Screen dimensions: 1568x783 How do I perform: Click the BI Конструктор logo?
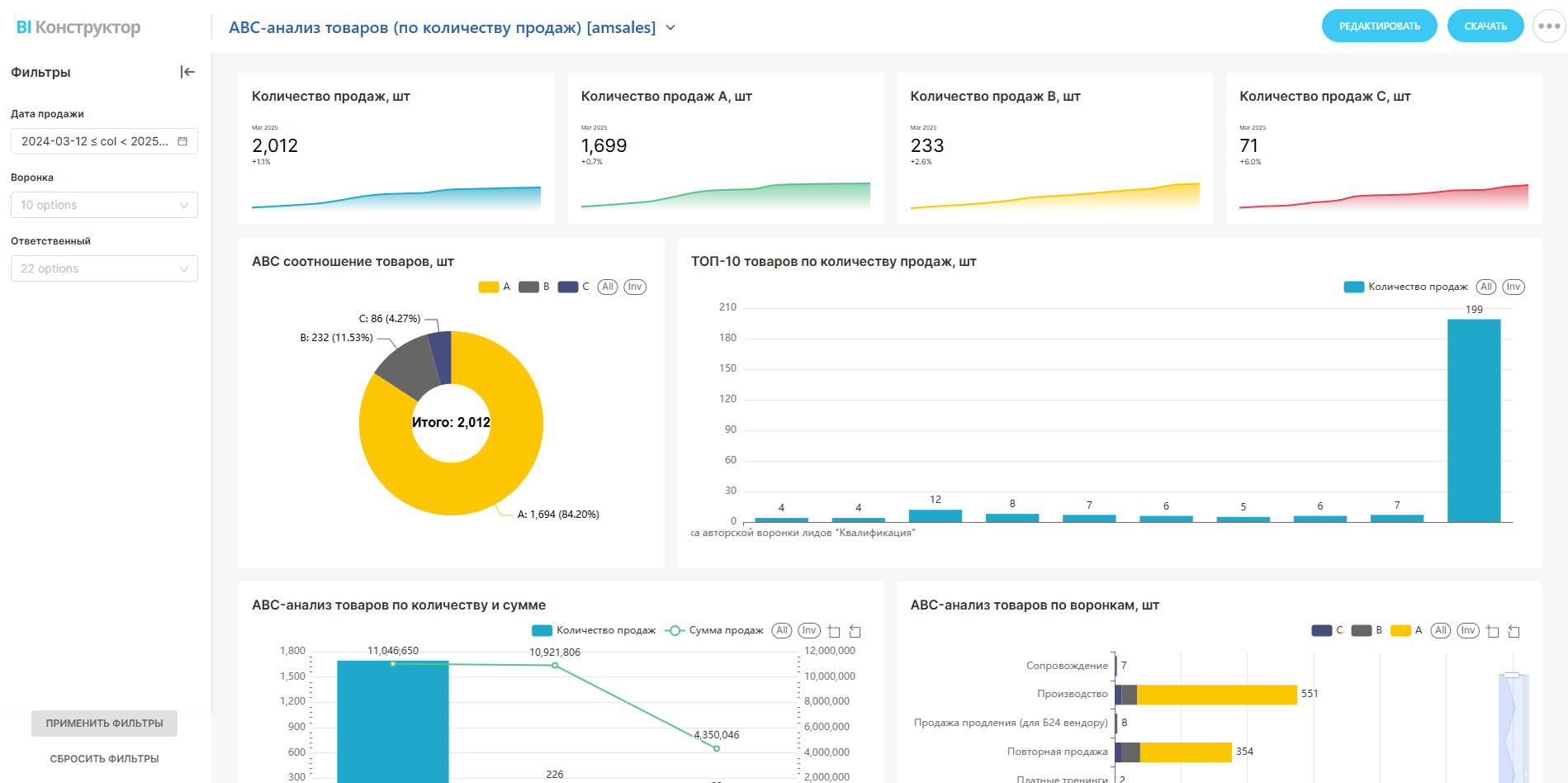[x=78, y=27]
